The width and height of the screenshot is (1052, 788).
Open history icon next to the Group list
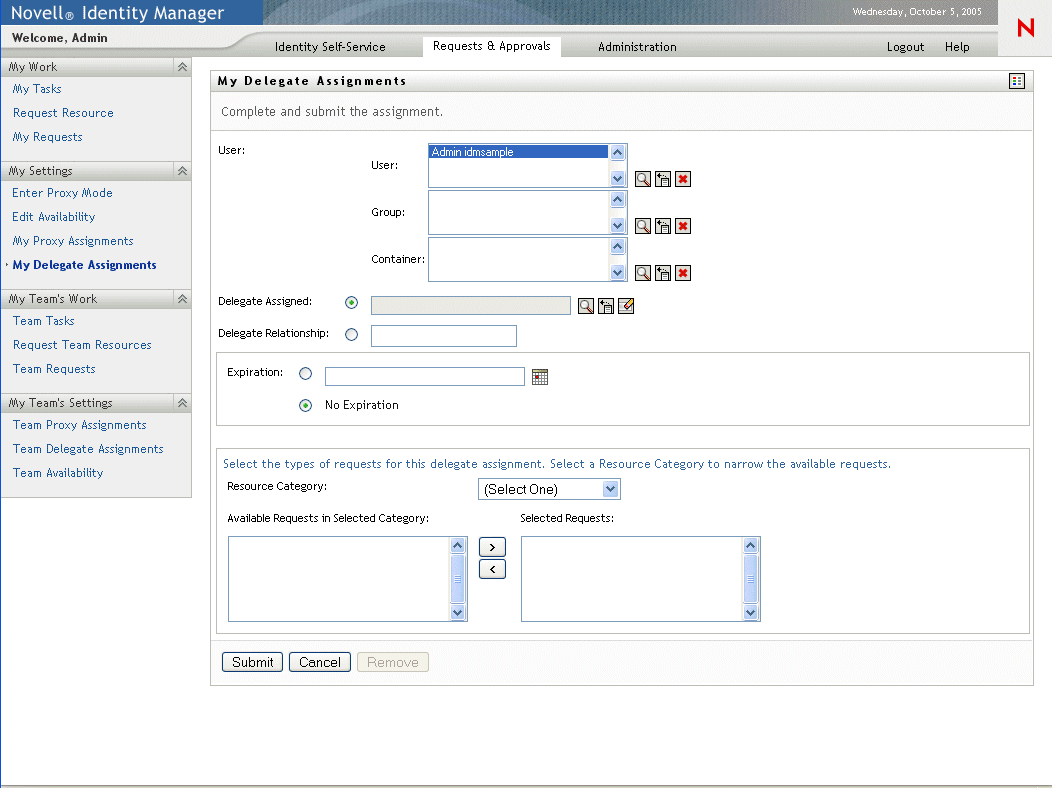click(663, 226)
